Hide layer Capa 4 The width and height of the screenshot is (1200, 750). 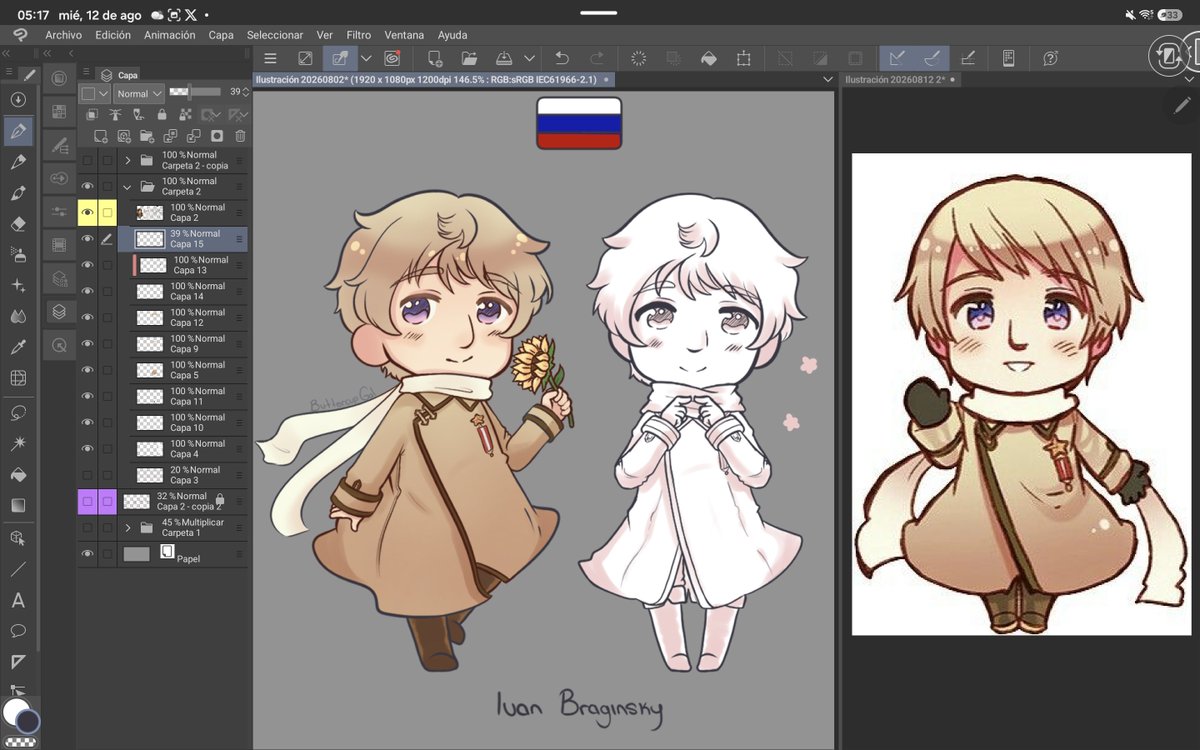[x=87, y=449]
